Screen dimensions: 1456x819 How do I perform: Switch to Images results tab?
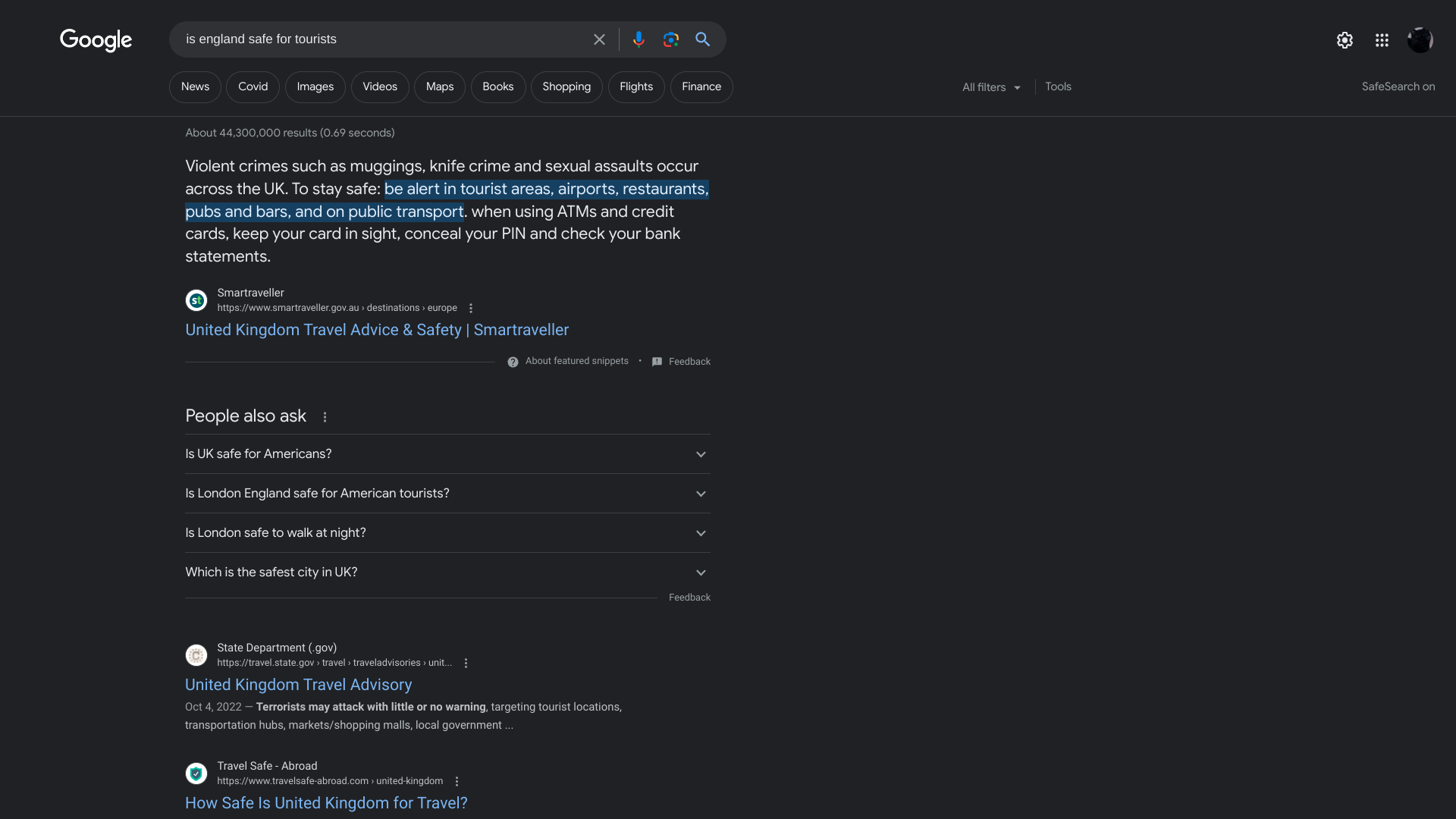(315, 87)
